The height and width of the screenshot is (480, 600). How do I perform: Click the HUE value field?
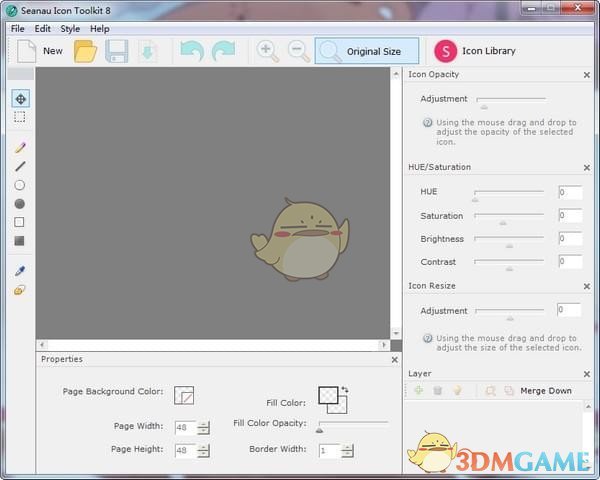pos(570,192)
